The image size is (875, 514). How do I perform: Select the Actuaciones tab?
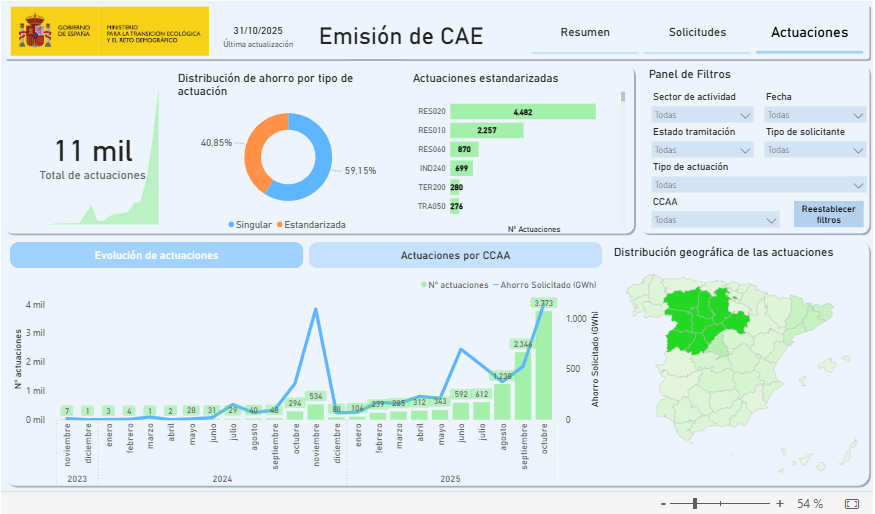[x=809, y=32]
